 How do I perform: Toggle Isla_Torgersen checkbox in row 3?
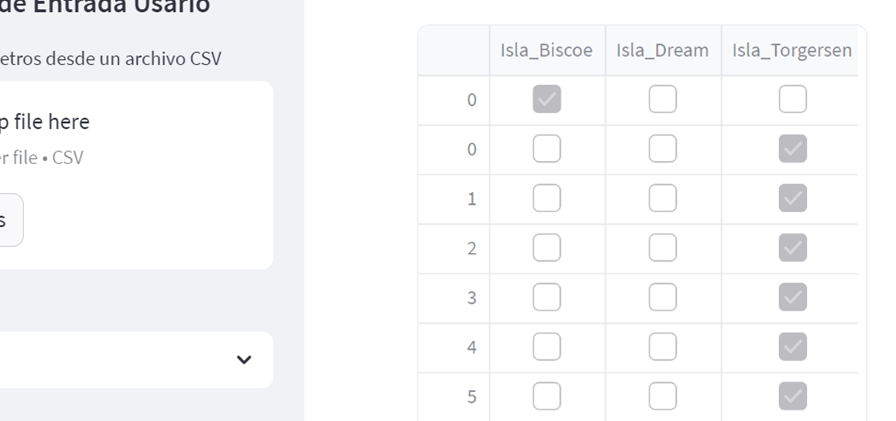[792, 298]
